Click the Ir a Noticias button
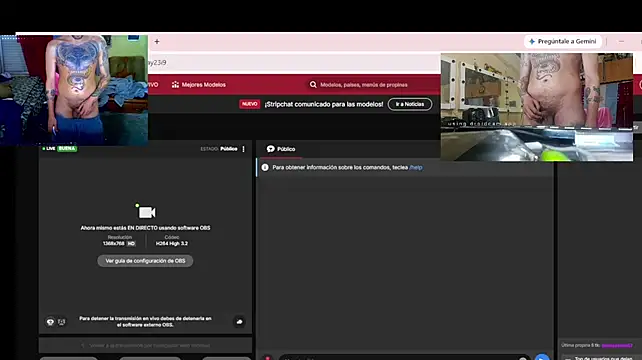Viewport: 642px width, 360px height. [410, 104]
